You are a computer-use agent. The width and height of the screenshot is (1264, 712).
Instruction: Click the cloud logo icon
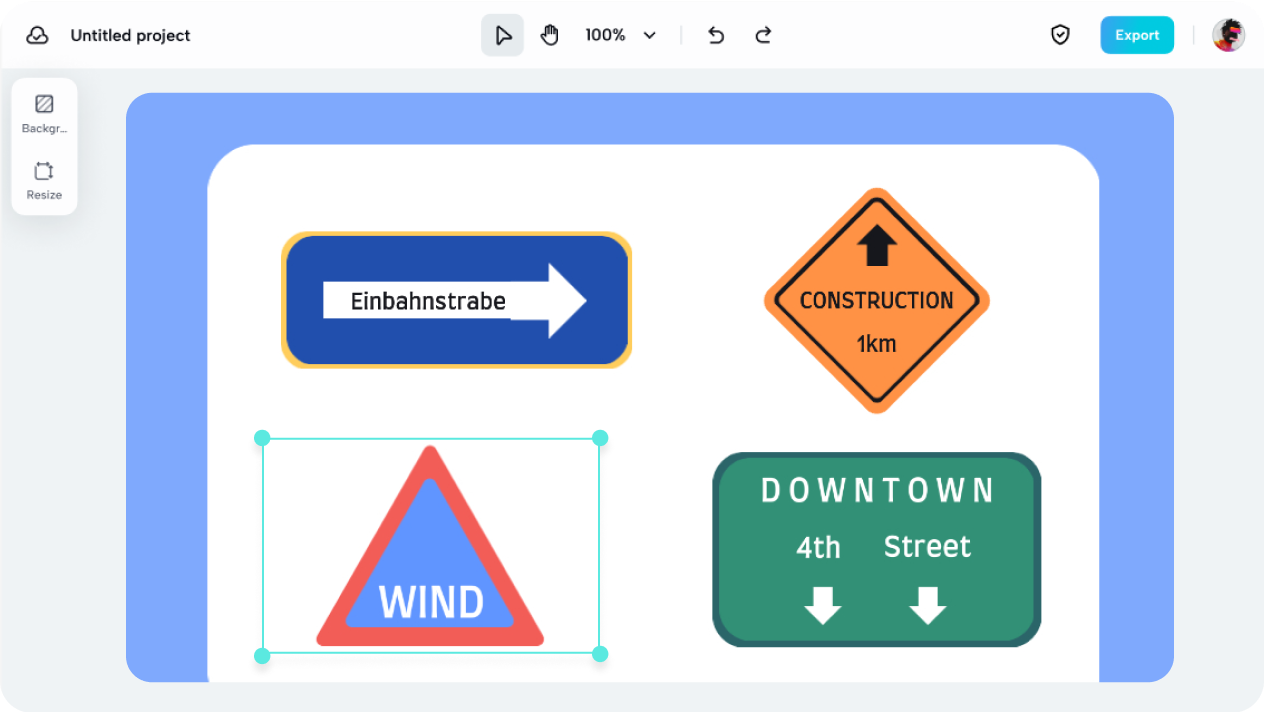coord(37,34)
